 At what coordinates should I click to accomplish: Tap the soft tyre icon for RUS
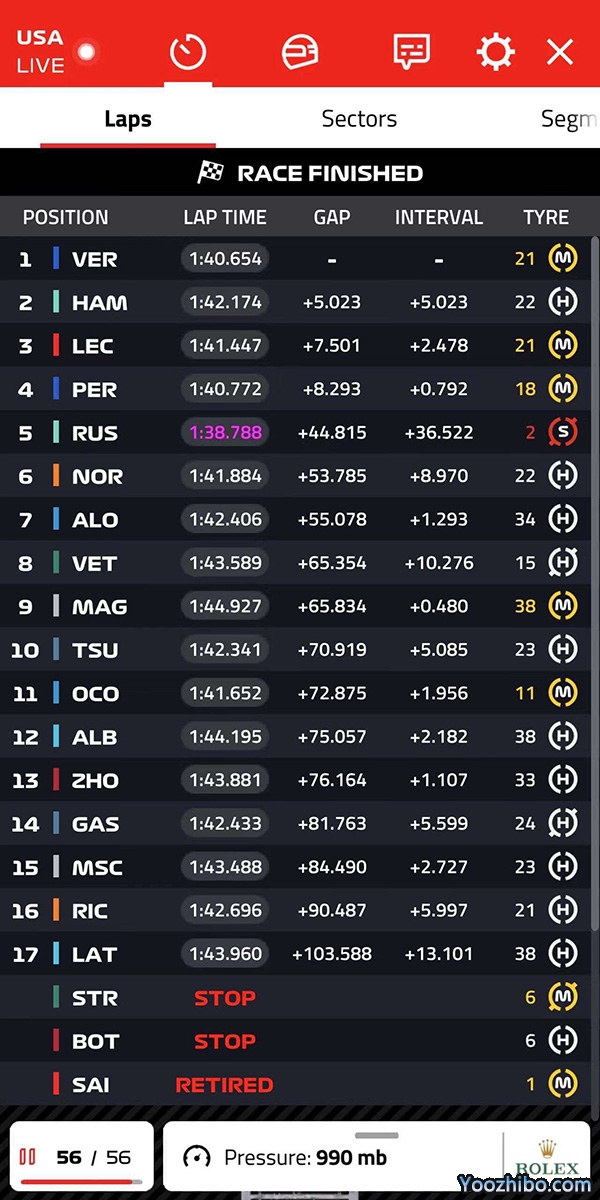563,433
